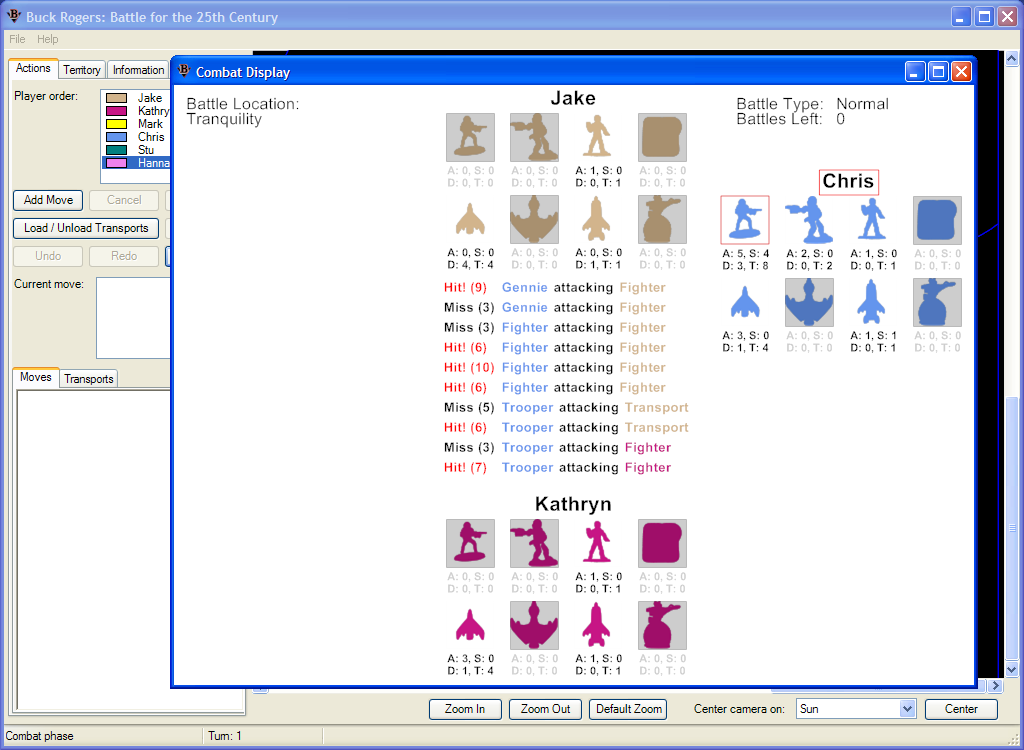Select Kathryn's fighter ship icon

[x=470, y=626]
